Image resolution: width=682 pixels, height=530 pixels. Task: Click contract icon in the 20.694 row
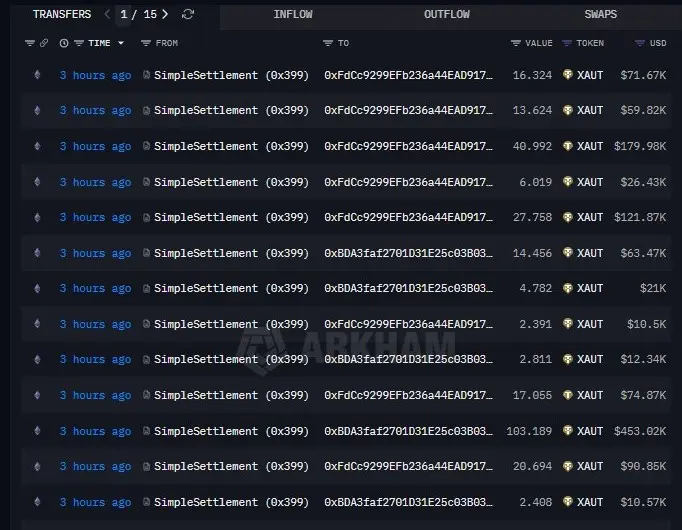(x=147, y=466)
